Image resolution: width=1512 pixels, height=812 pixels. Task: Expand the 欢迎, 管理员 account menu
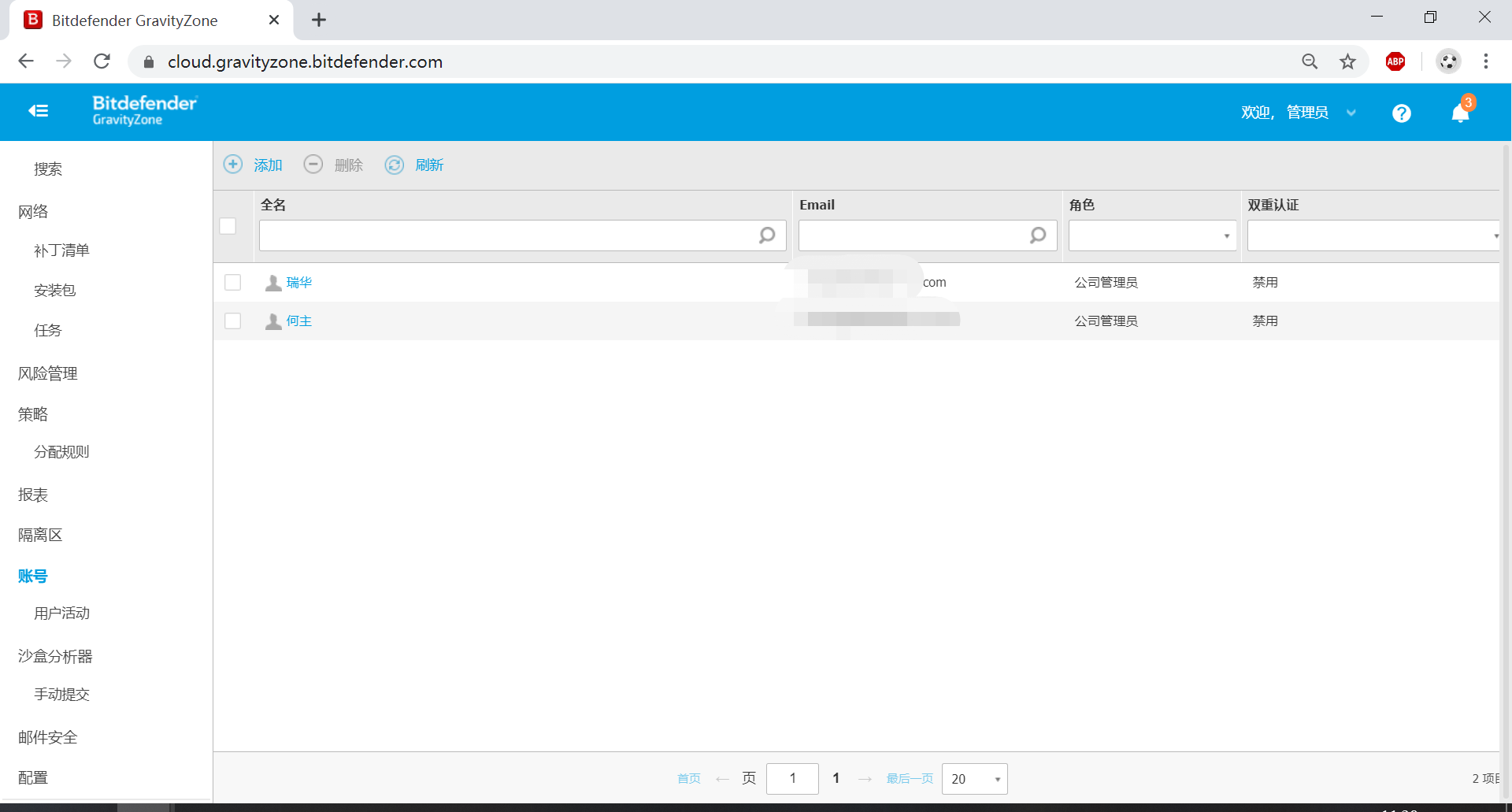tap(1299, 113)
